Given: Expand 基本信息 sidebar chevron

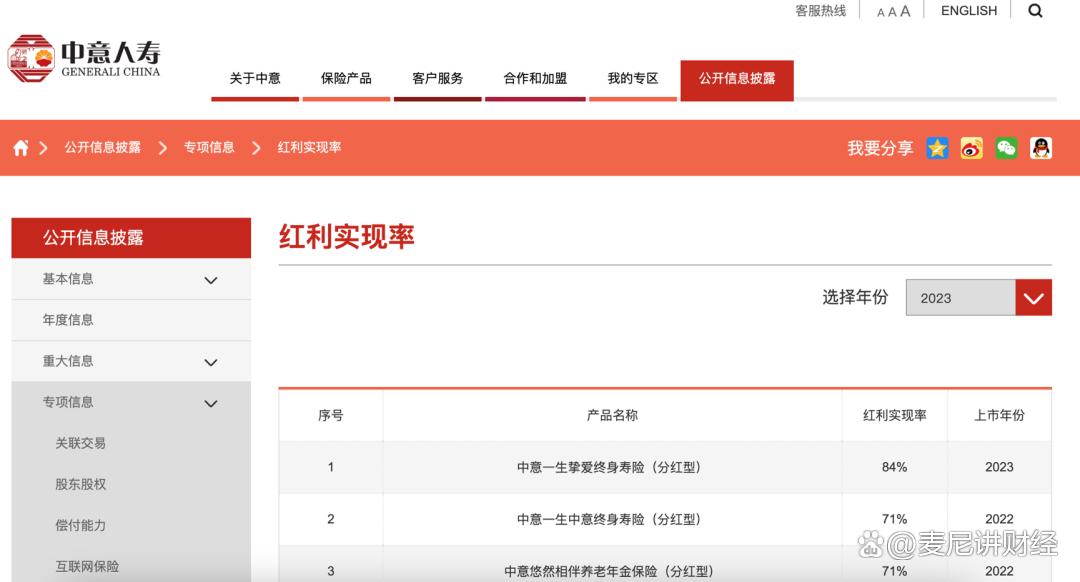Looking at the screenshot, I should [211, 280].
